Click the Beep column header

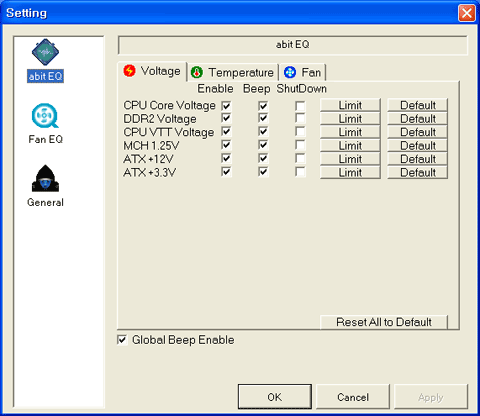click(x=256, y=89)
